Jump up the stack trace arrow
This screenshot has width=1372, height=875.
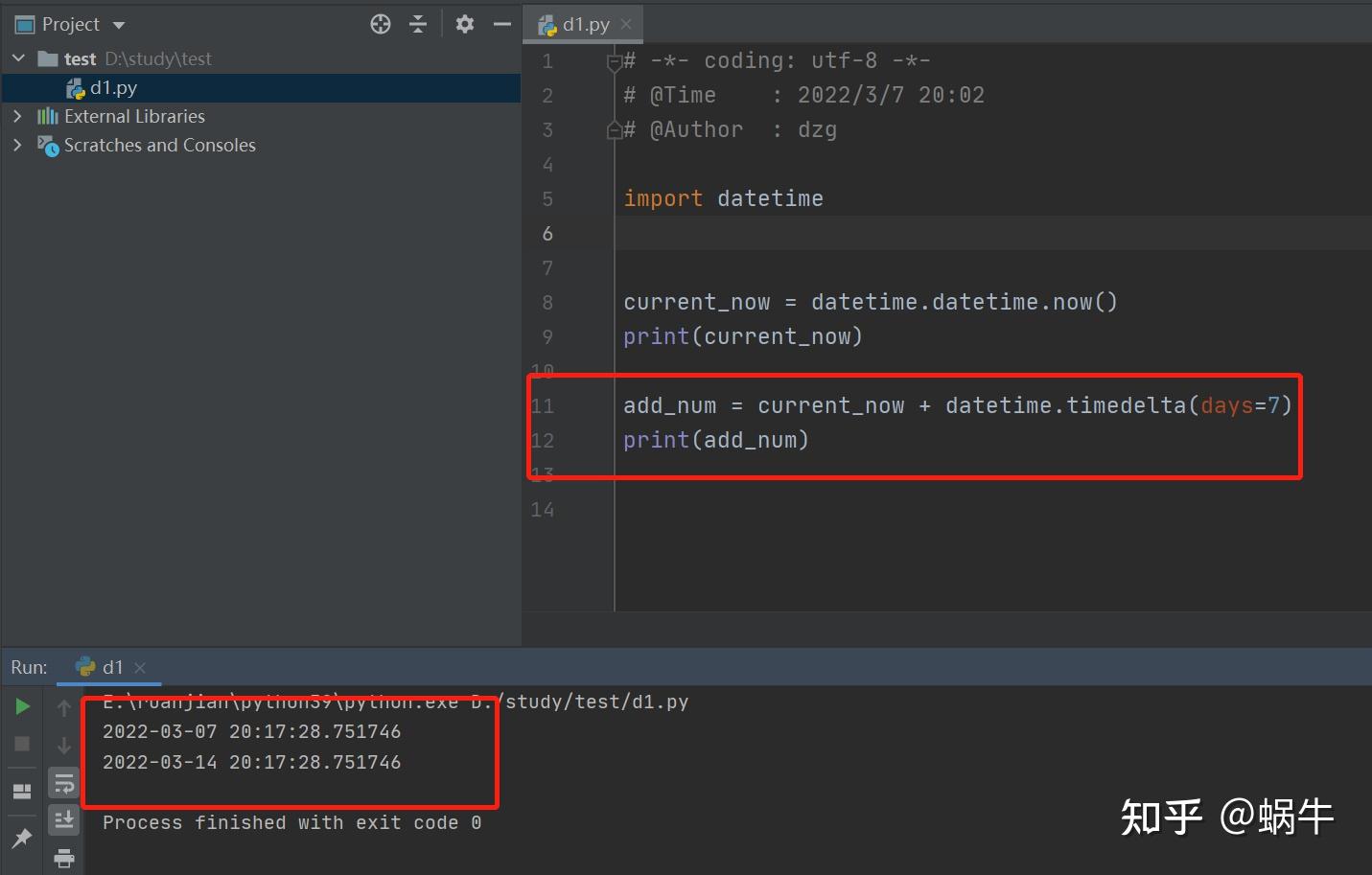[x=64, y=707]
